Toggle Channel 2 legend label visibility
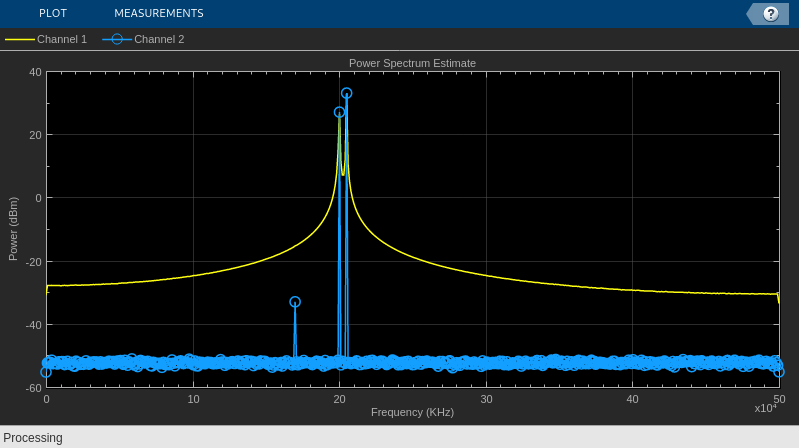The height and width of the screenshot is (448, 799). pos(159,39)
